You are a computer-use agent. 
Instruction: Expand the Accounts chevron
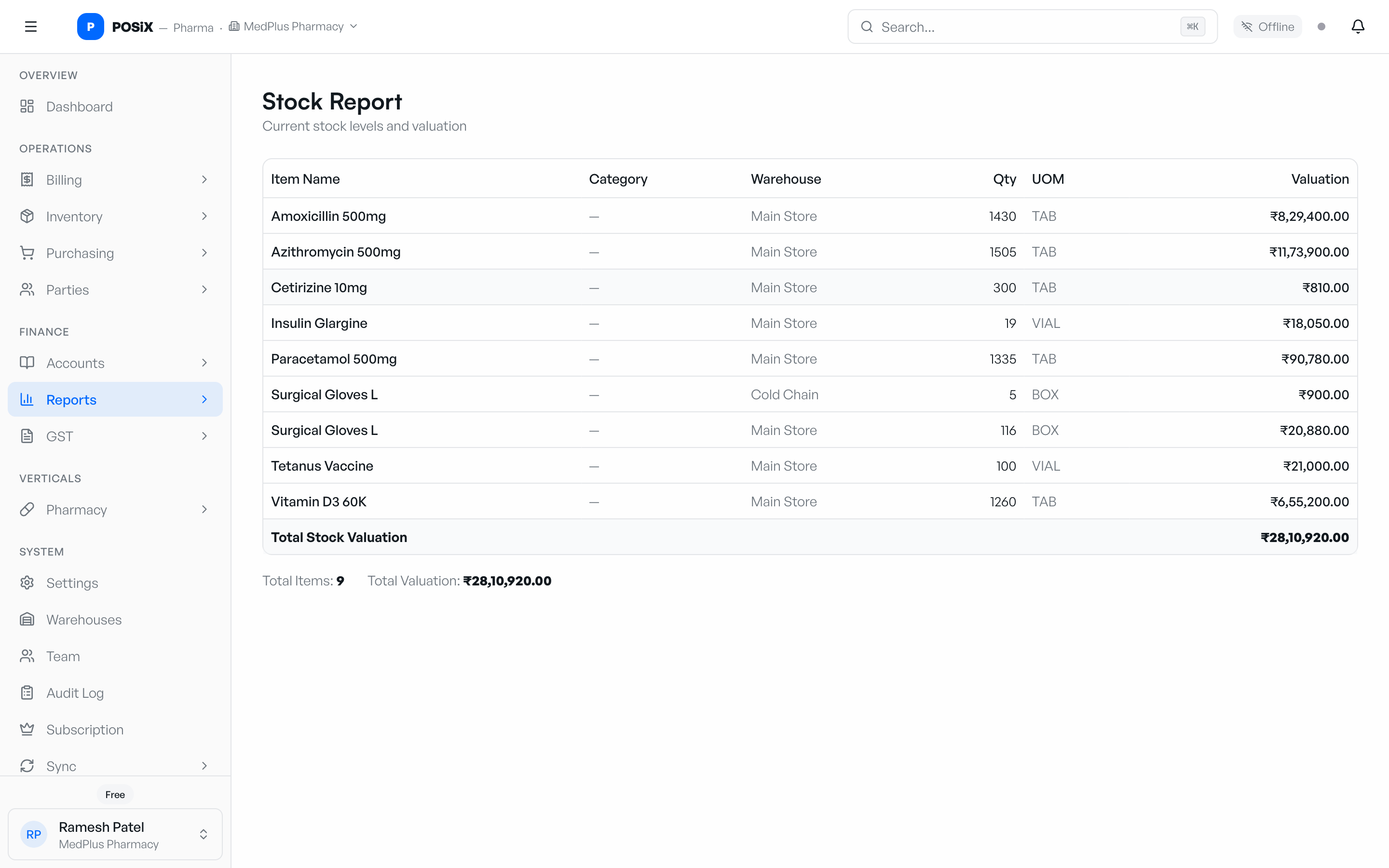(x=204, y=363)
